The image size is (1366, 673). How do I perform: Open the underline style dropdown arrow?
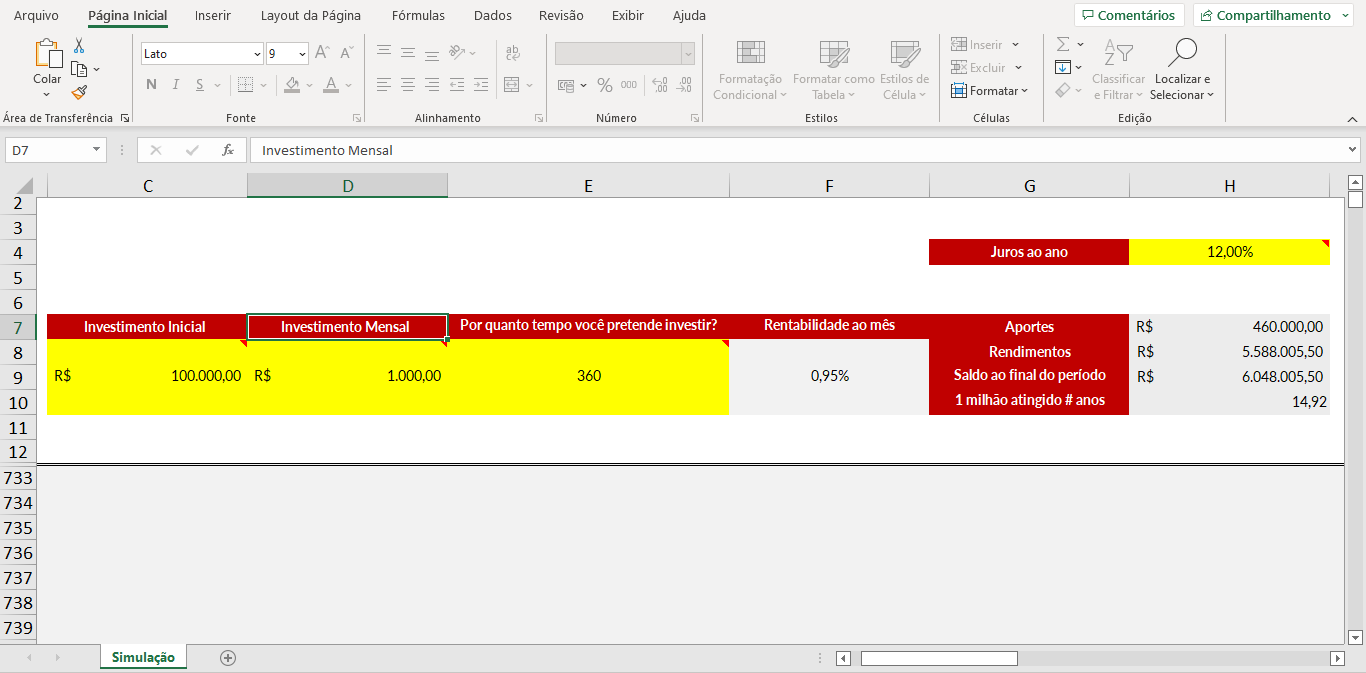tap(217, 85)
